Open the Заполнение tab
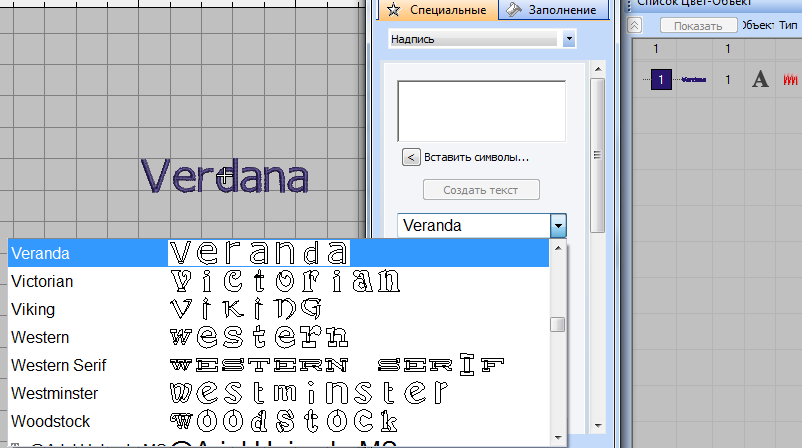 coord(553,10)
